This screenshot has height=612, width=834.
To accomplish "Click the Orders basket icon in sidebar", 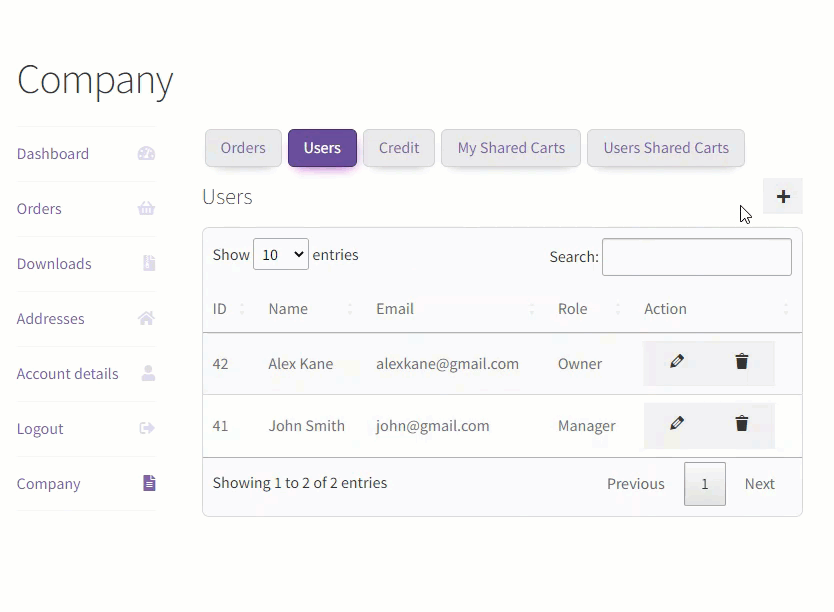I will click(x=146, y=208).
